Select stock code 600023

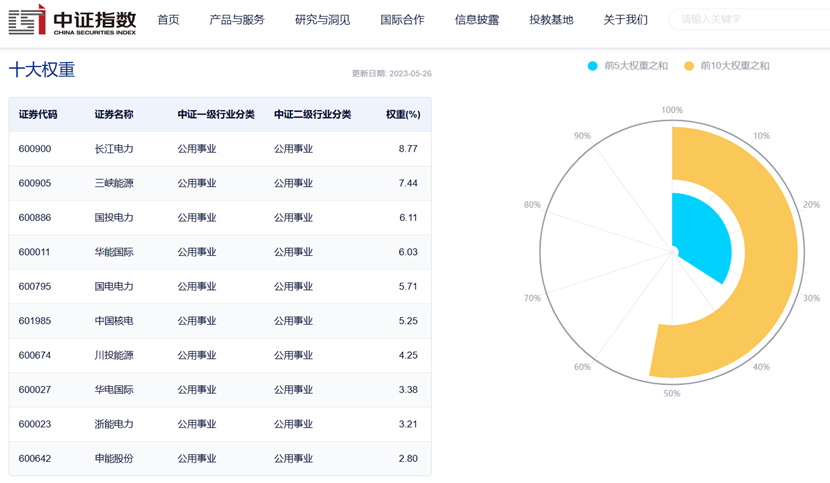click(x=35, y=424)
